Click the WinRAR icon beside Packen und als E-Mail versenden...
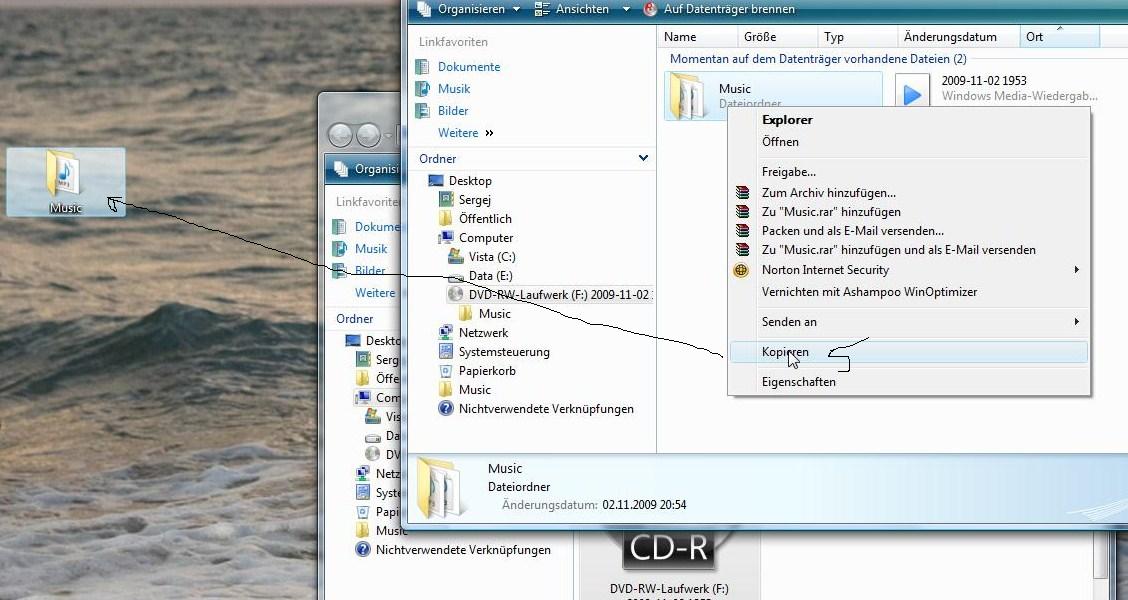The width and height of the screenshot is (1128, 600). pyautogui.click(x=742, y=231)
